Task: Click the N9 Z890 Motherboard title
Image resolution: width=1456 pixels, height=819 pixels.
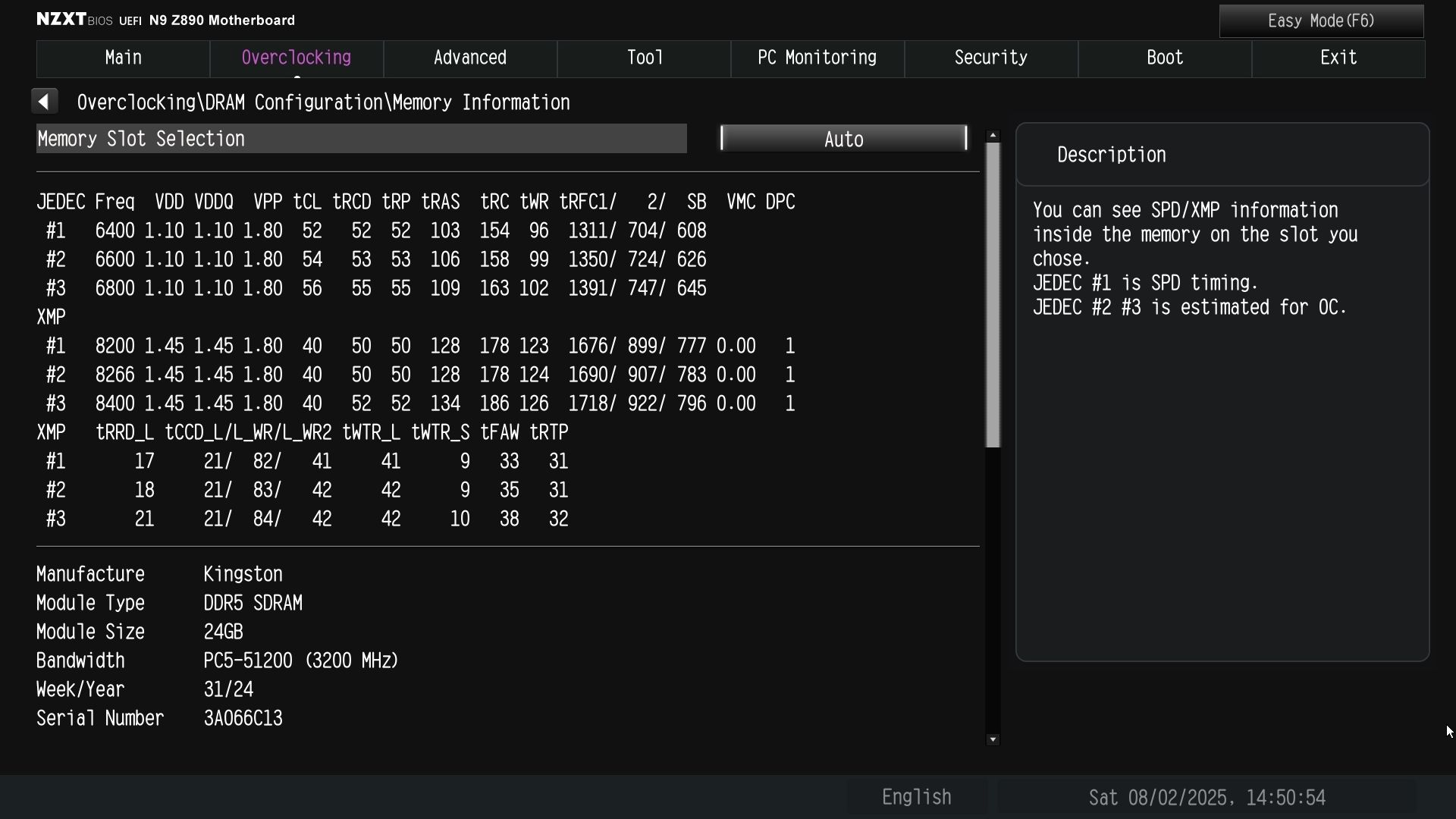Action: pos(221,20)
